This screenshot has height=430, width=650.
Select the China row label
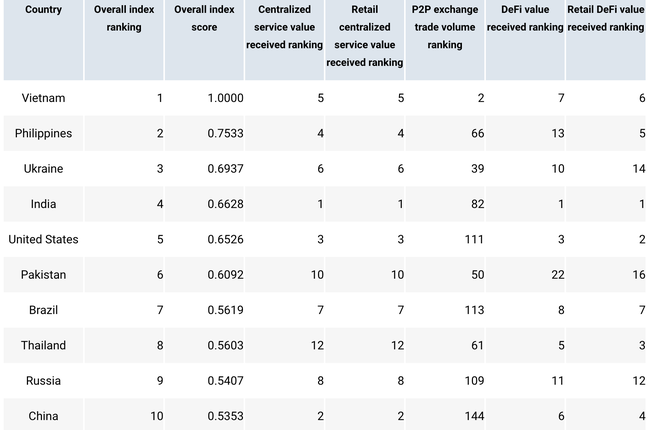[x=43, y=416]
